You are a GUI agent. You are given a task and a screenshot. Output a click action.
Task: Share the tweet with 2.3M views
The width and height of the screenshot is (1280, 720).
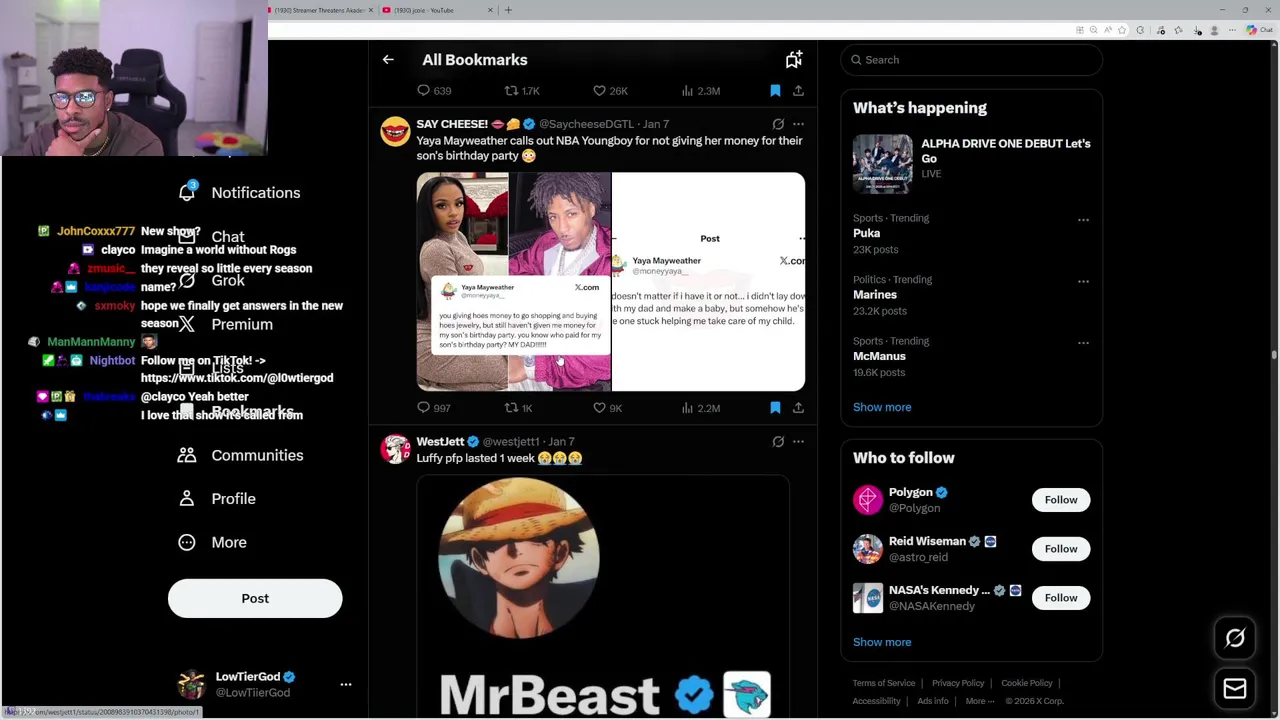(798, 91)
